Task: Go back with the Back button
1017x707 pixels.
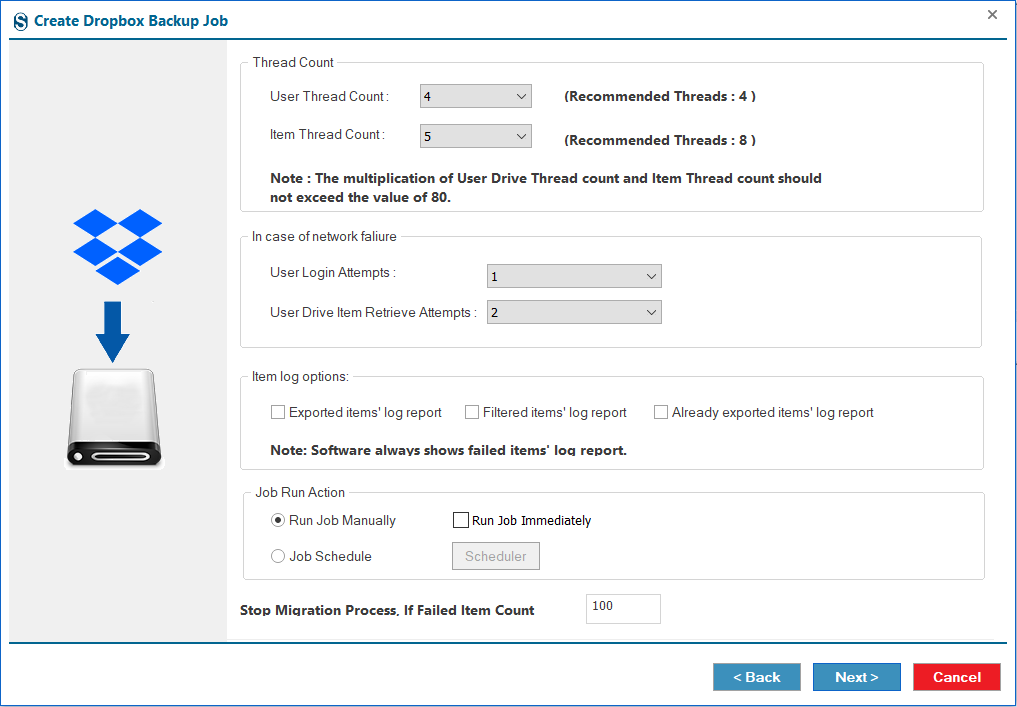Action: coord(757,677)
